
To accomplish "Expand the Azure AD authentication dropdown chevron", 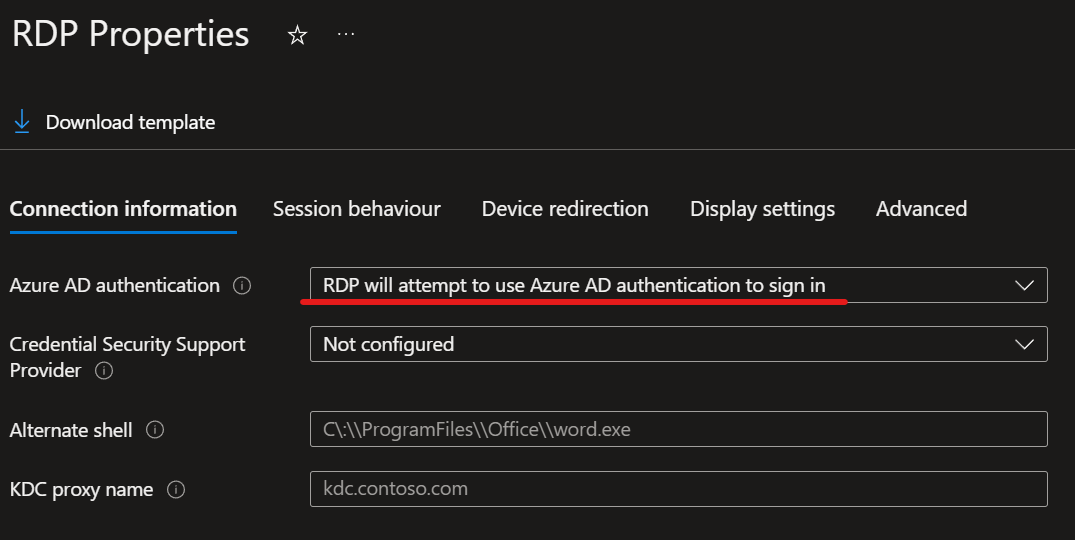I will [1024, 285].
